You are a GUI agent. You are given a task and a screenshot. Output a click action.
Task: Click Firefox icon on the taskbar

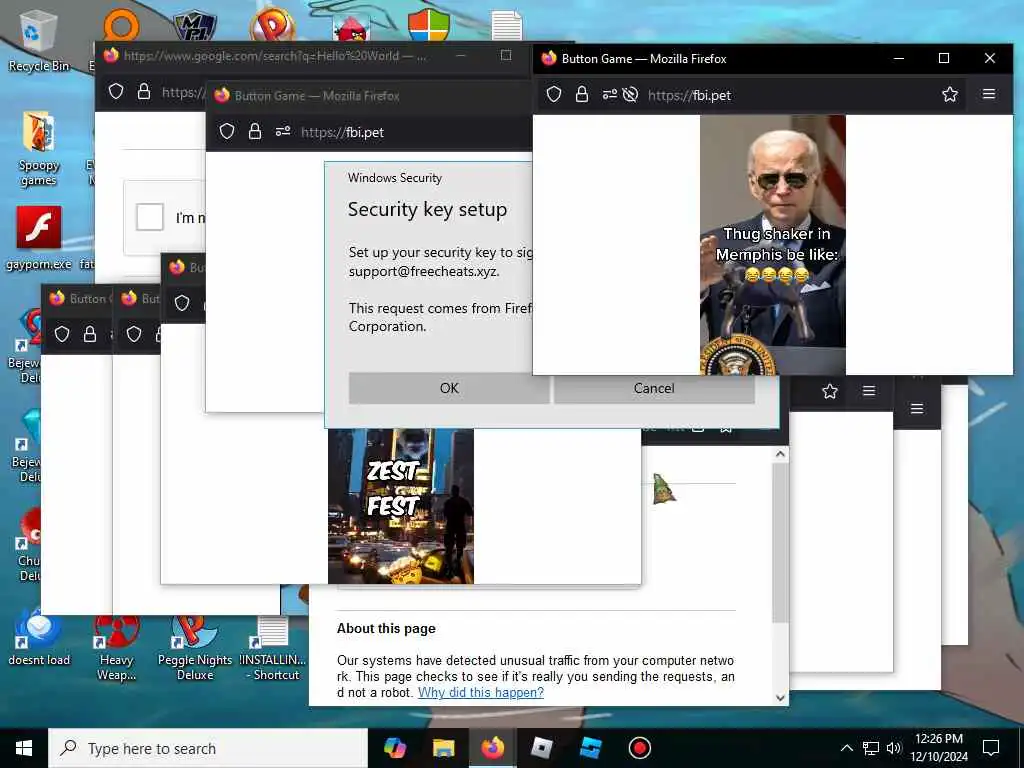[492, 748]
